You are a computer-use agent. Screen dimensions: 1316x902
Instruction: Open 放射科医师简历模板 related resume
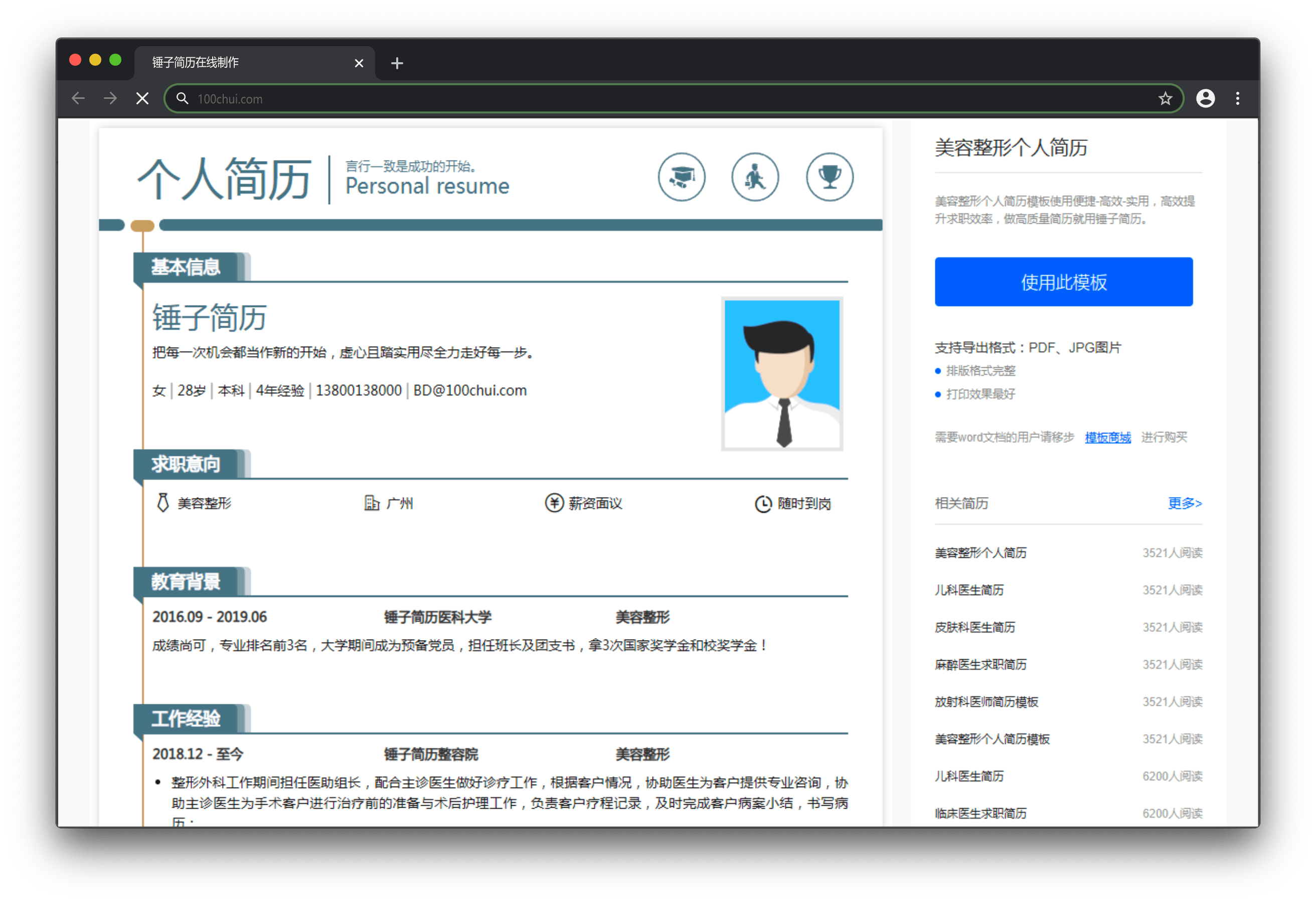pos(986,701)
